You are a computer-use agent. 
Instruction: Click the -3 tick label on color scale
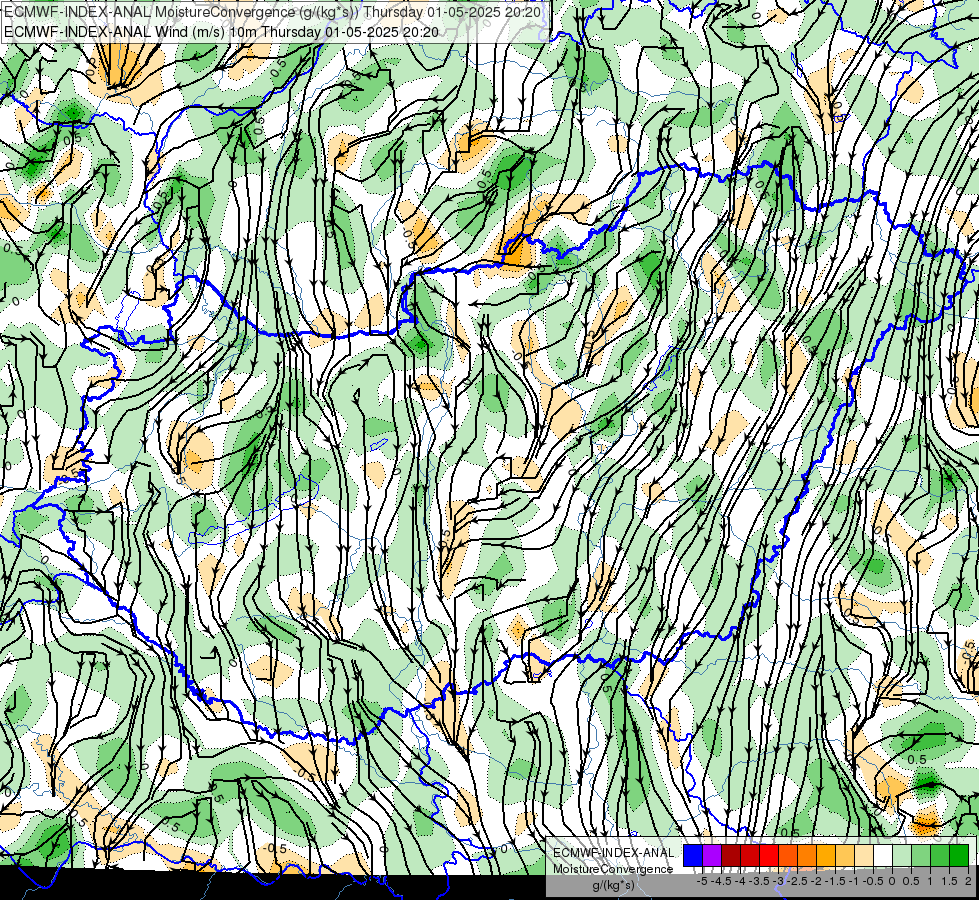[x=779, y=881]
